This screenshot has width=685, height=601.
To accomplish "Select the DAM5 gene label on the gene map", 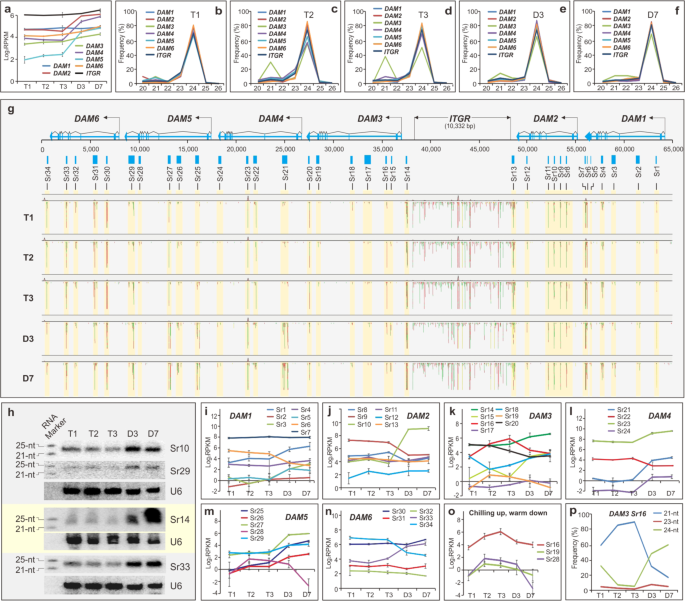I will (x=180, y=118).
